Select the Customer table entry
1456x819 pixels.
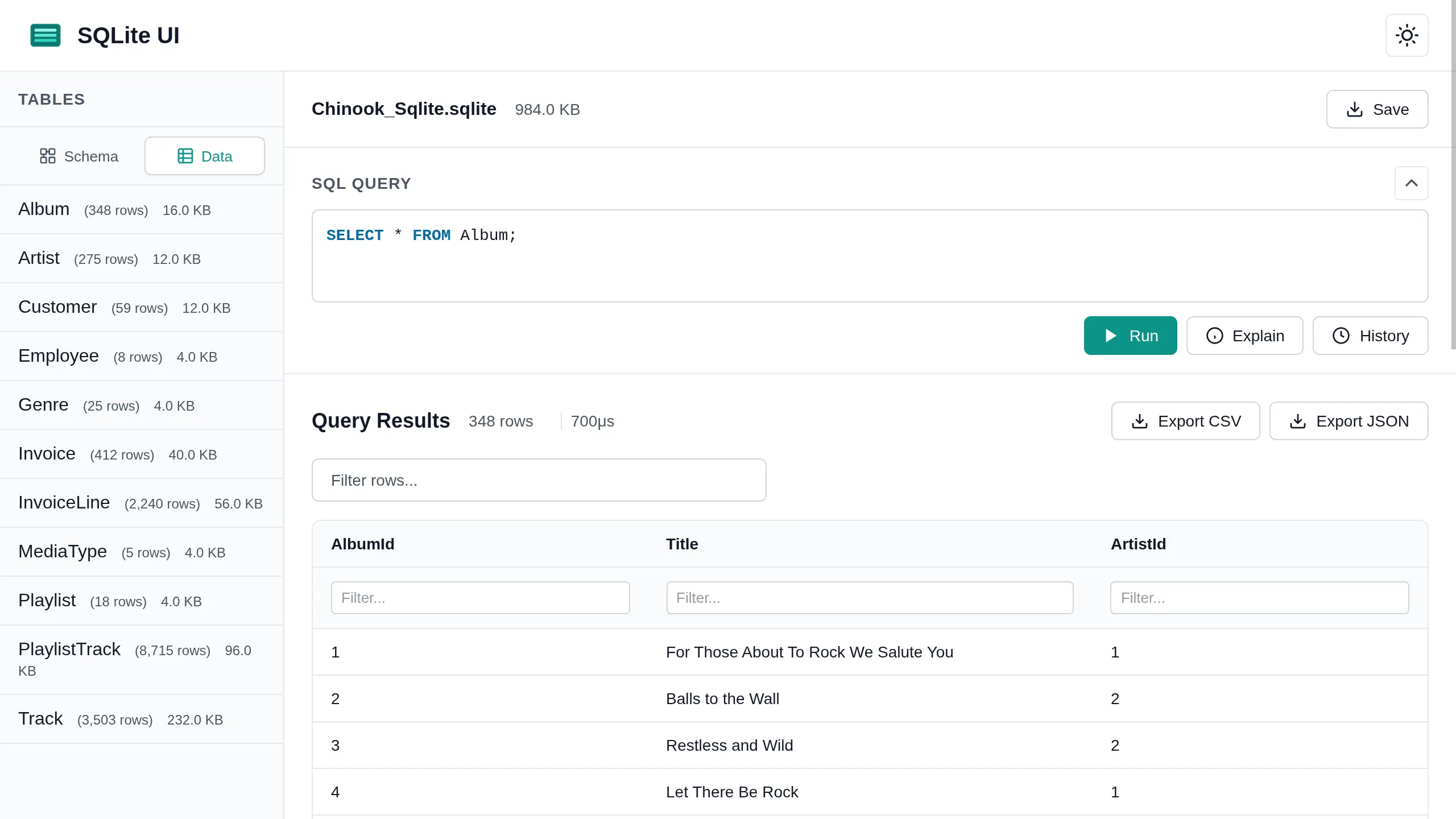[x=57, y=307]
